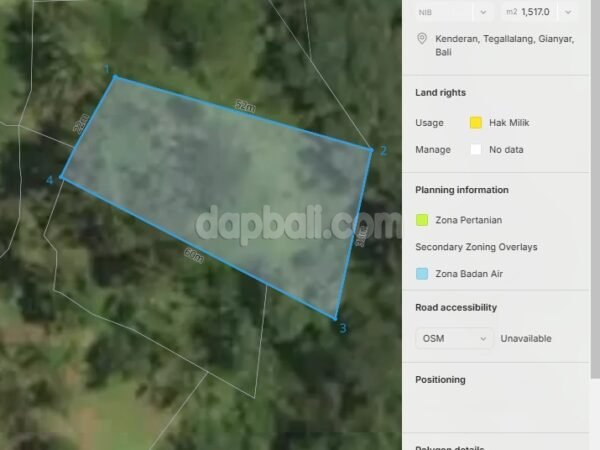The width and height of the screenshot is (600, 450).
Task: Select polygon vertex 1 on the map
Action: 114,77
